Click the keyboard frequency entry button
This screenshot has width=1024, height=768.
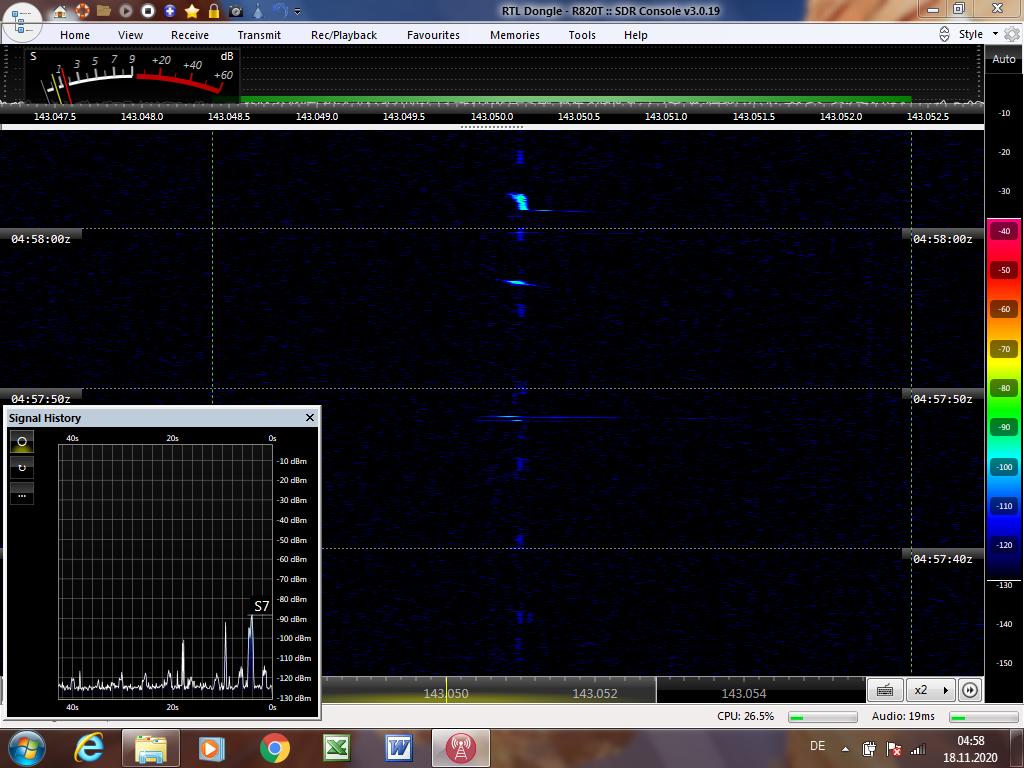(x=885, y=690)
